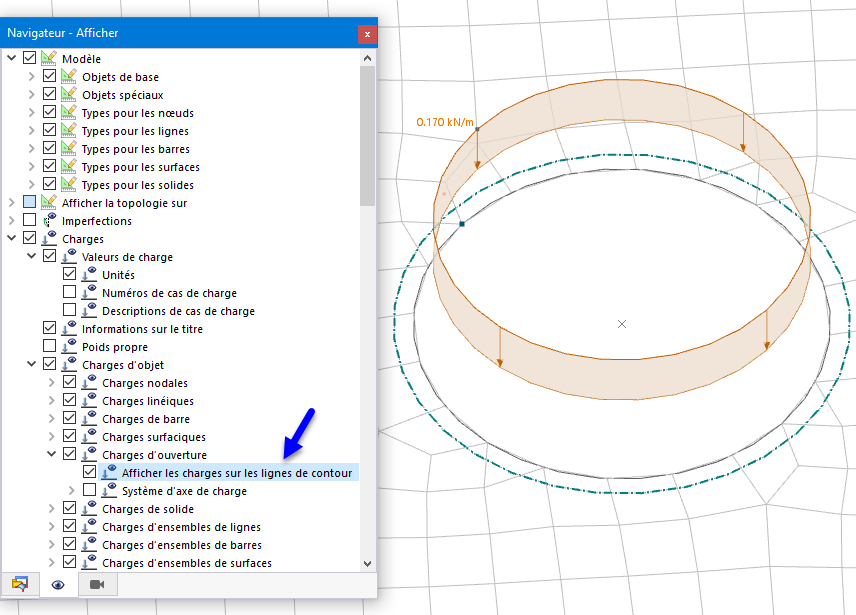Click the Objets spéciaux icon
This screenshot has height=615, width=856.
coord(69,94)
